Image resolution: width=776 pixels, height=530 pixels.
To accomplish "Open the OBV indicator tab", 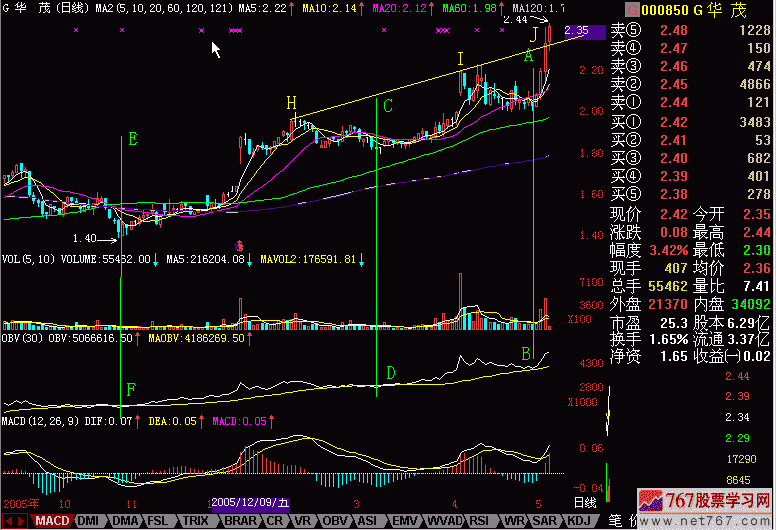I will [x=333, y=521].
